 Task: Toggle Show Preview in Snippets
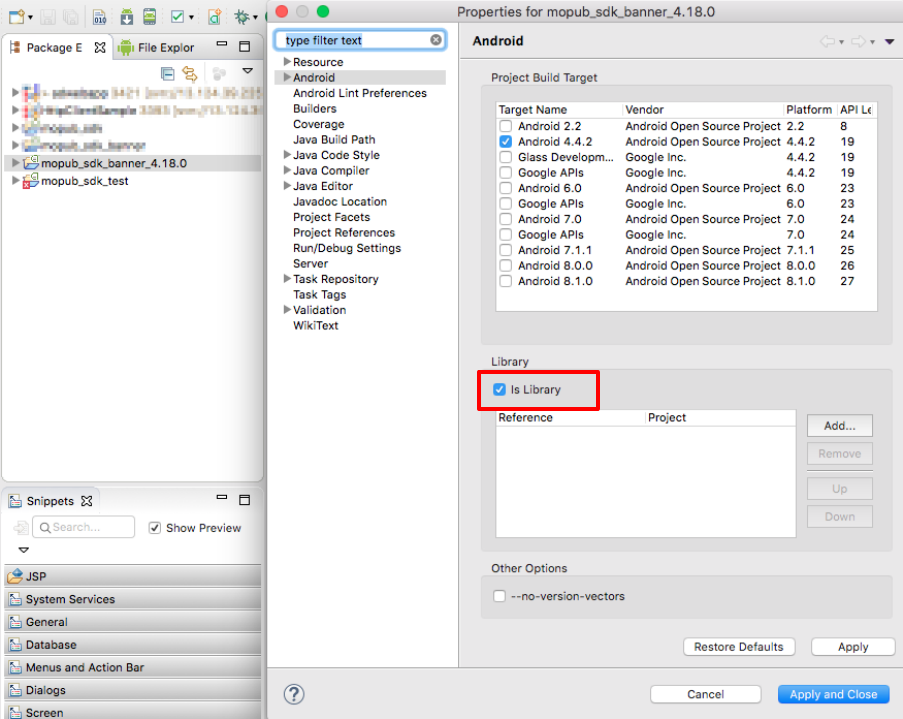coord(154,528)
